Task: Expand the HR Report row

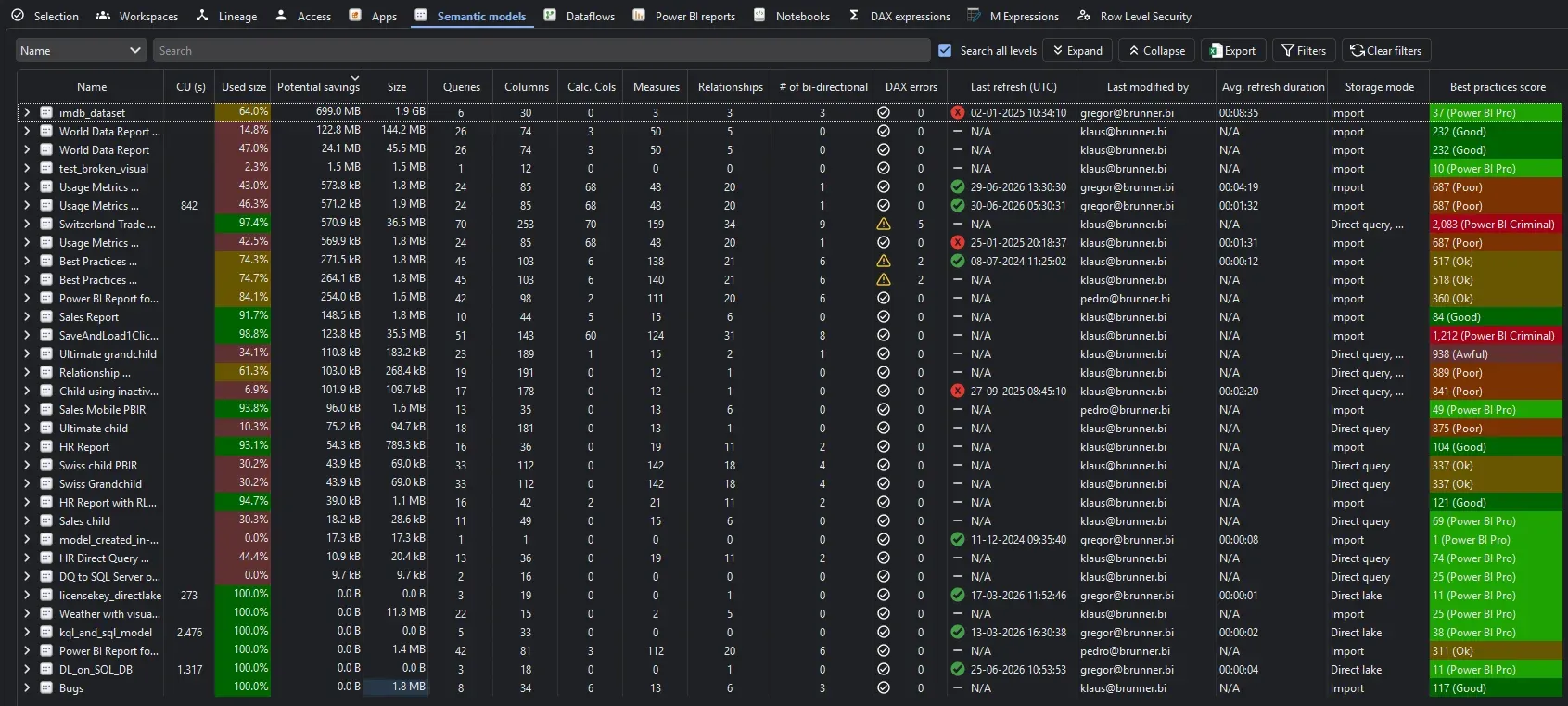Action: coord(27,446)
